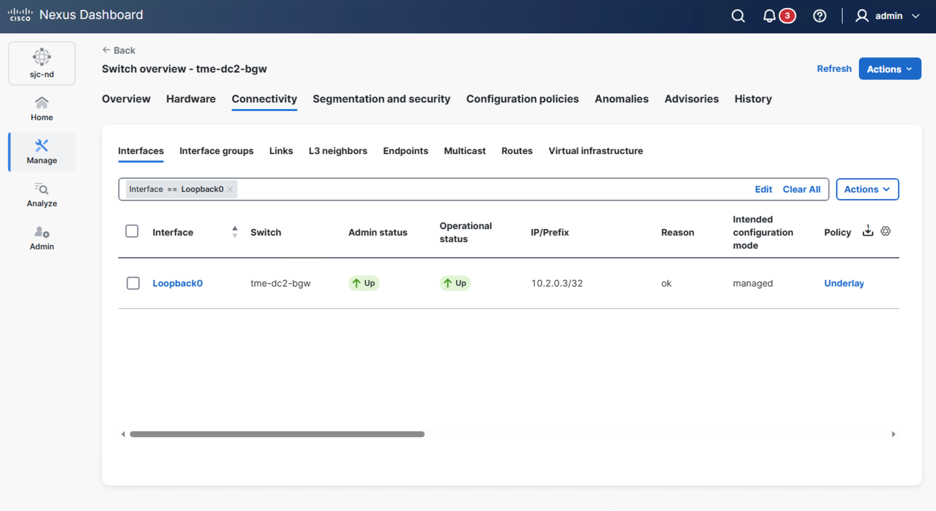
Task: Open table column settings gear
Action: 886,231
